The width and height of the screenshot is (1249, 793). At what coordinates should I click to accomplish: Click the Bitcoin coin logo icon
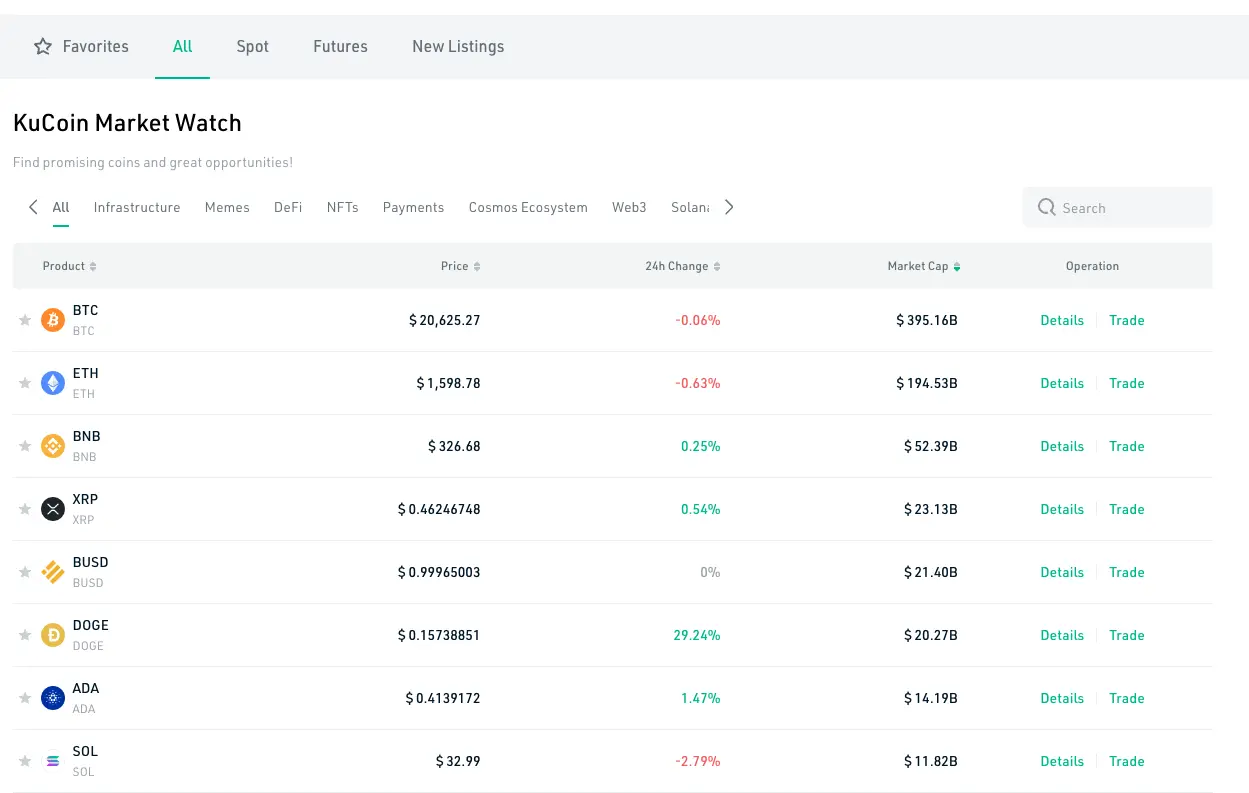[x=53, y=320]
